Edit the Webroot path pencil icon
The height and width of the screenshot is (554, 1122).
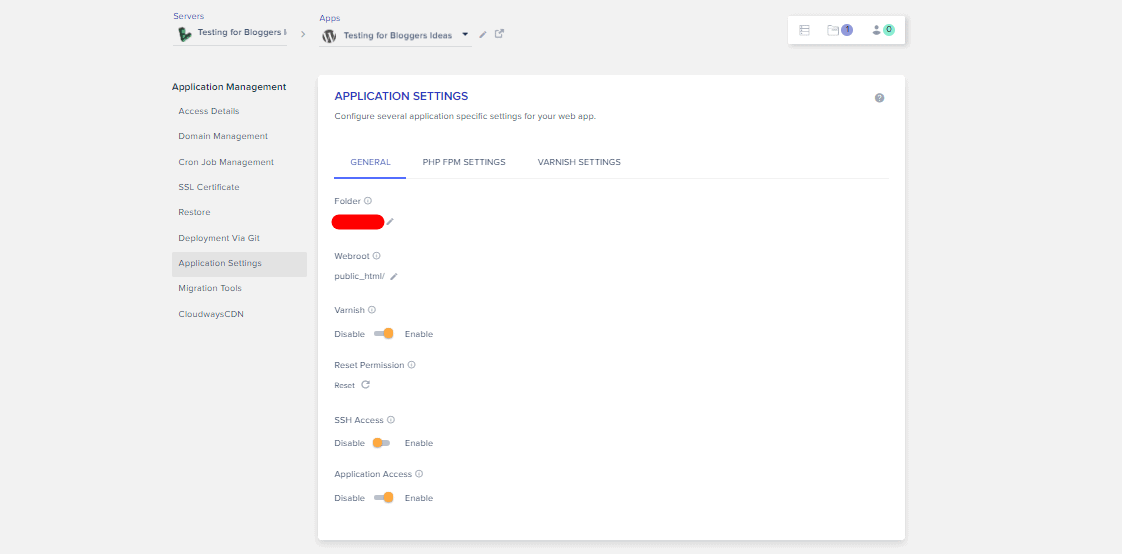coord(394,276)
